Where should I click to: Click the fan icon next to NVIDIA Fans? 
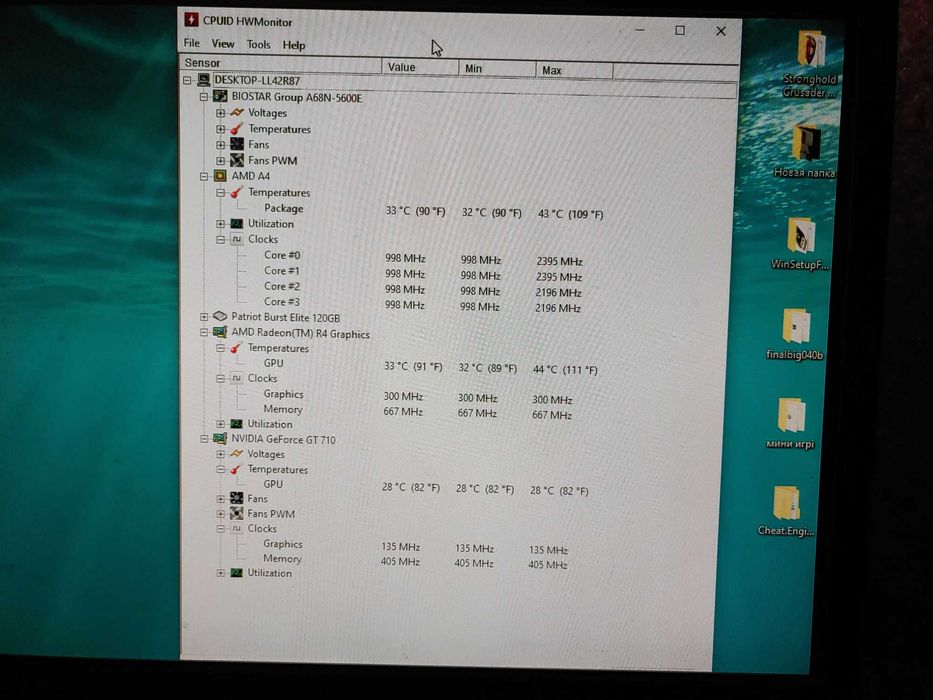[236, 498]
